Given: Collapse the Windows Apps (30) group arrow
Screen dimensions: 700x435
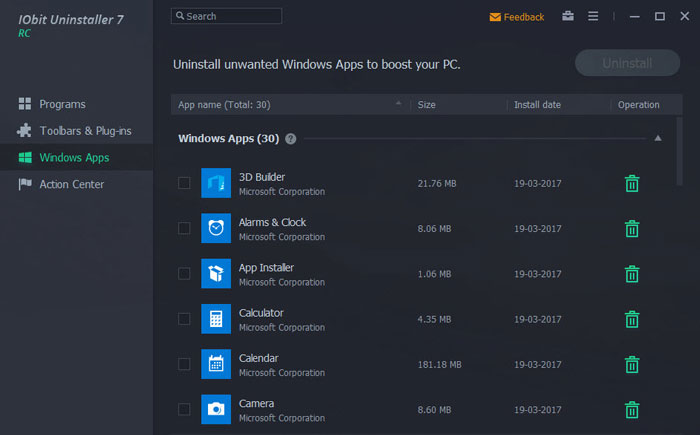Looking at the screenshot, I should click(x=658, y=138).
